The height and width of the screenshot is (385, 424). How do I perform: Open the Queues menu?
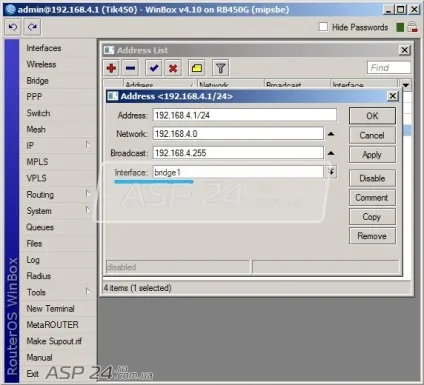(x=40, y=227)
